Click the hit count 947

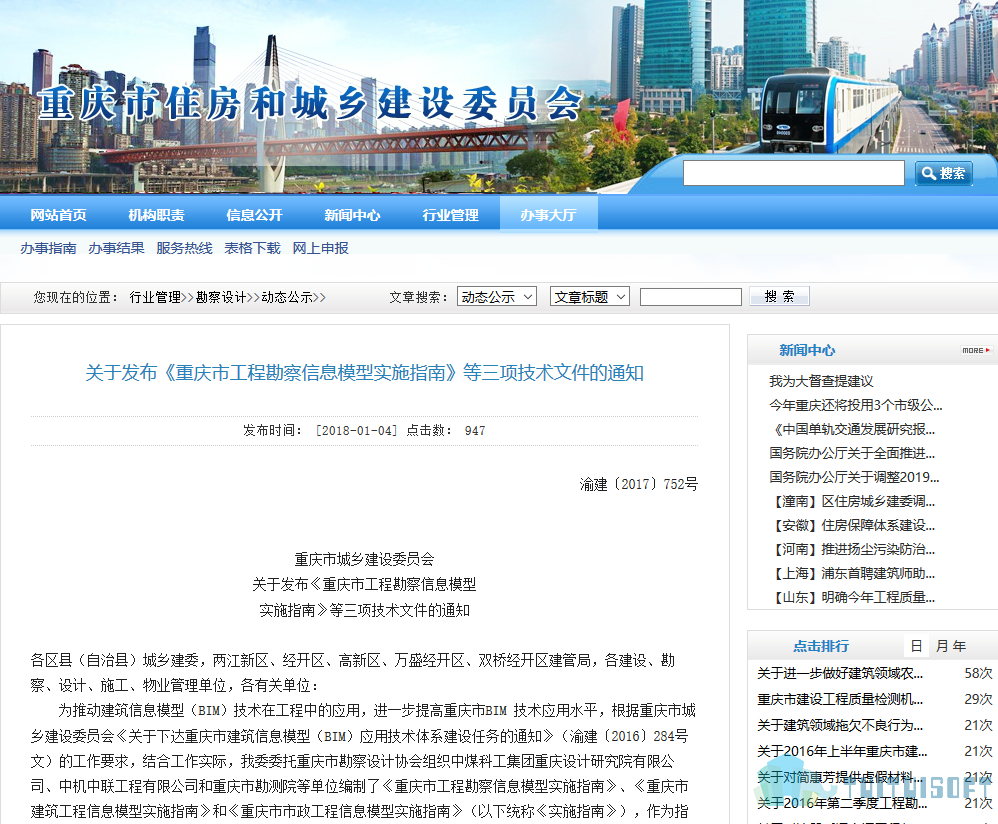pyautogui.click(x=475, y=431)
